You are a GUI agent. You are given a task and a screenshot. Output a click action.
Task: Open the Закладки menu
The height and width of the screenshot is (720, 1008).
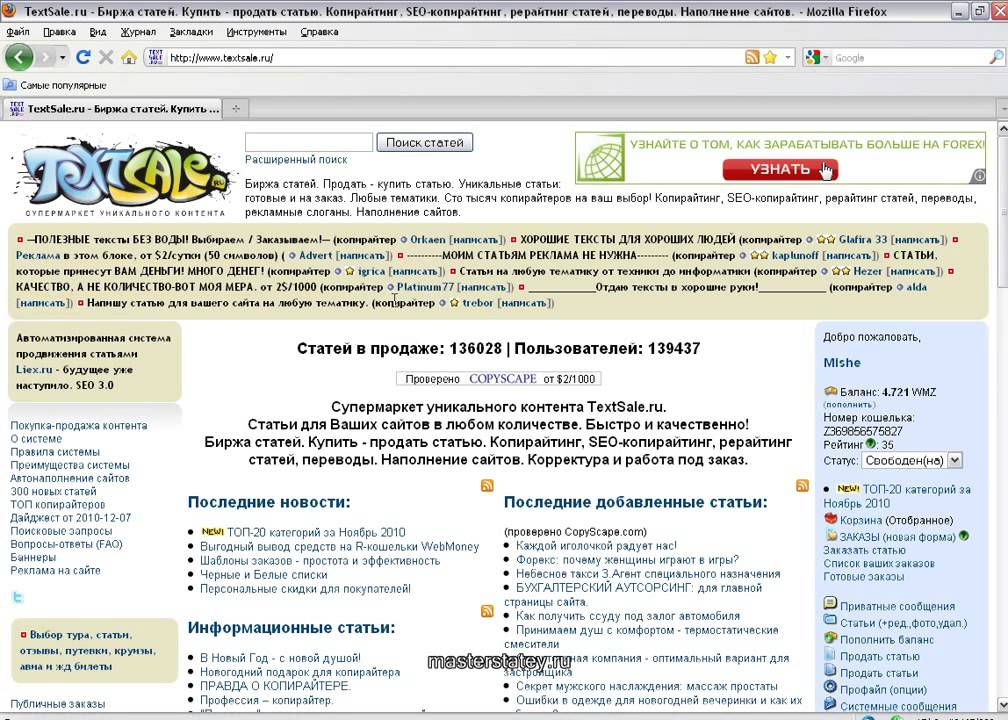click(x=191, y=32)
